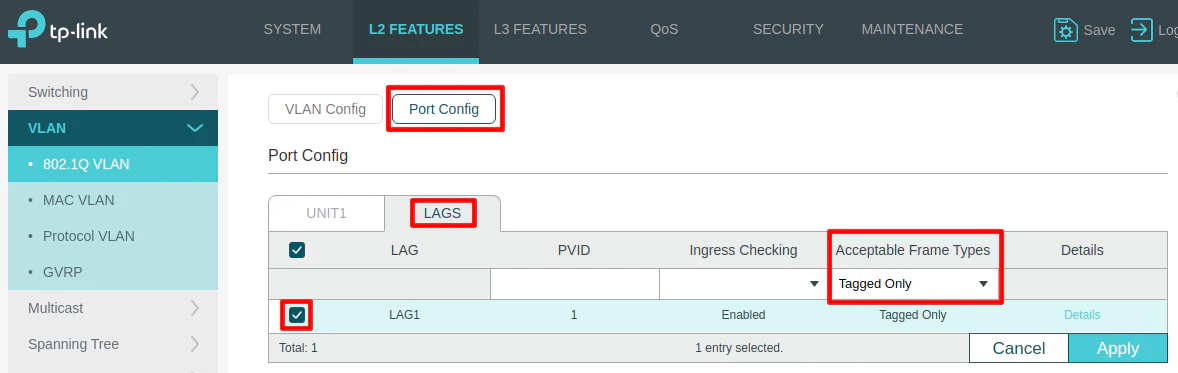Click the Enabled cell for LAG1

pos(743,315)
